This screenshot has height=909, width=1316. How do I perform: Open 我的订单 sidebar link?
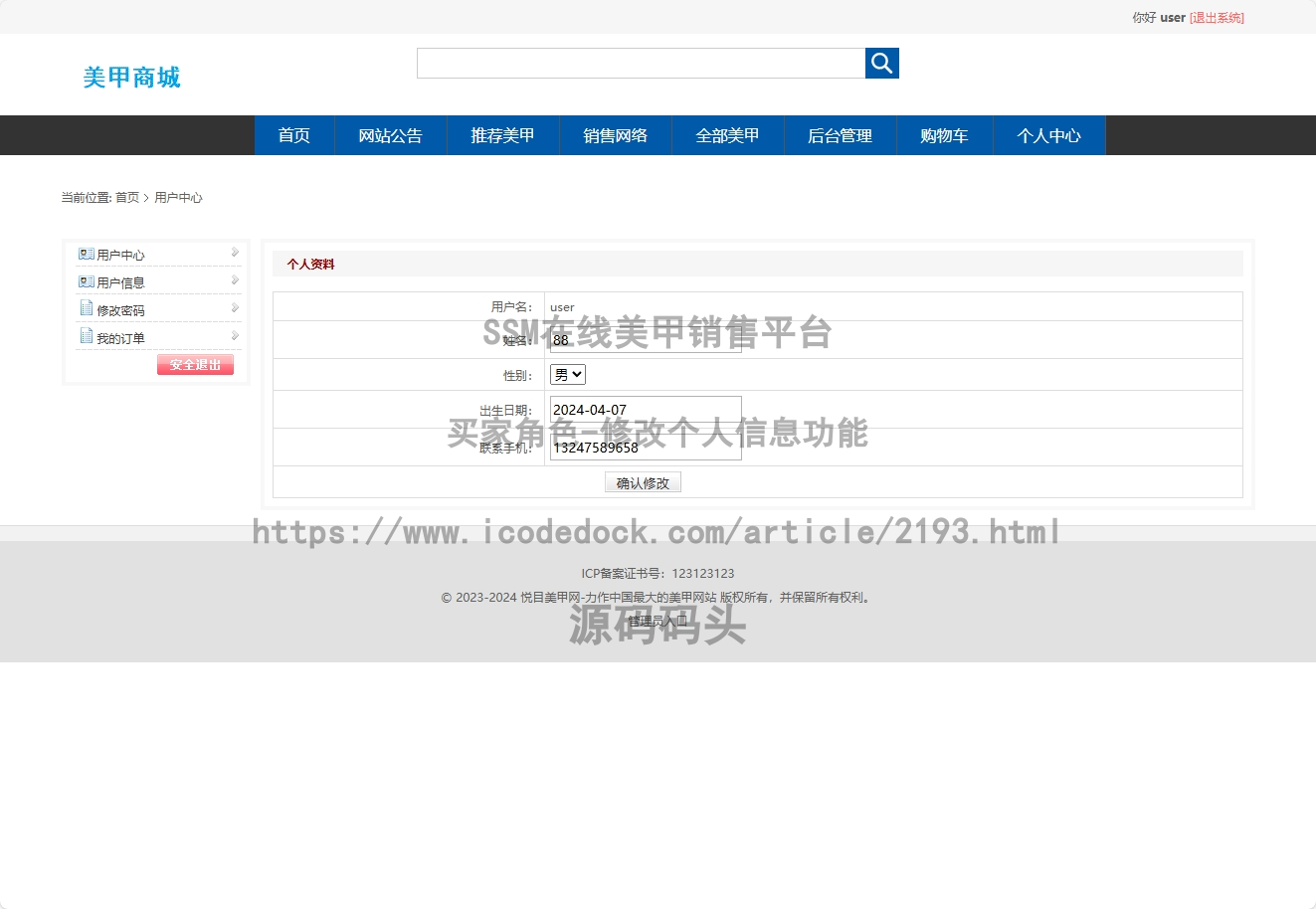(120, 339)
